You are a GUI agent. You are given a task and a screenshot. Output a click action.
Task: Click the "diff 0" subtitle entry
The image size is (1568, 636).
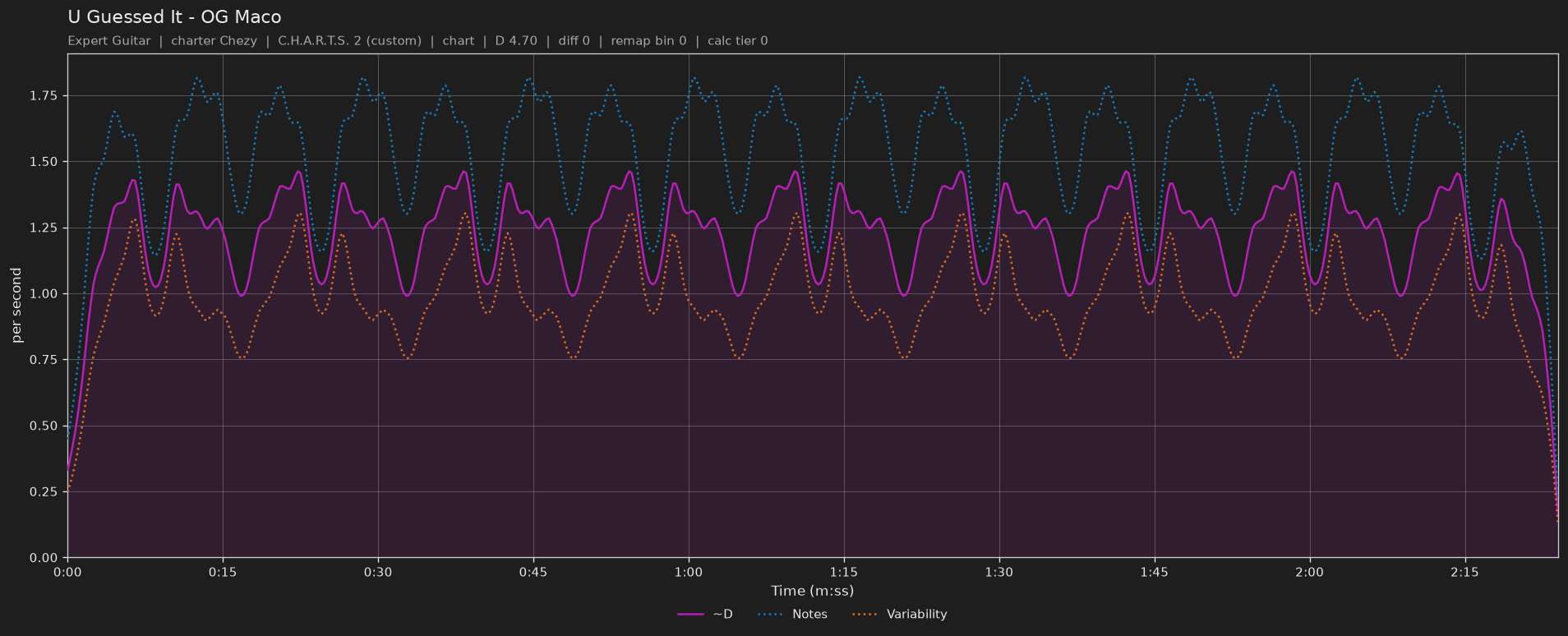click(574, 41)
